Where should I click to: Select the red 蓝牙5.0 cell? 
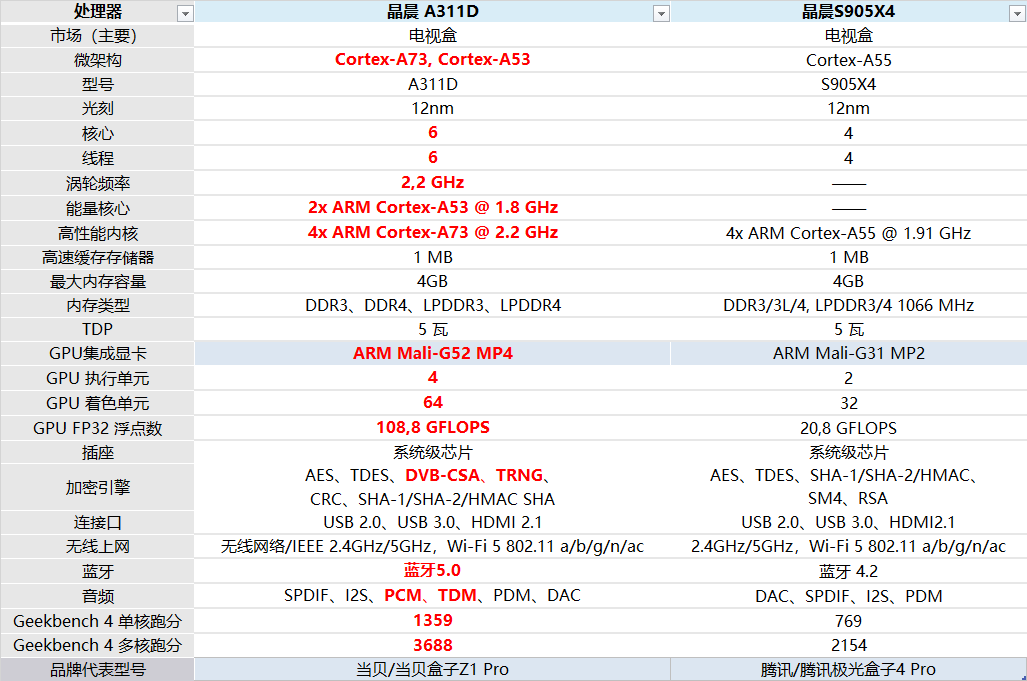coord(432,570)
